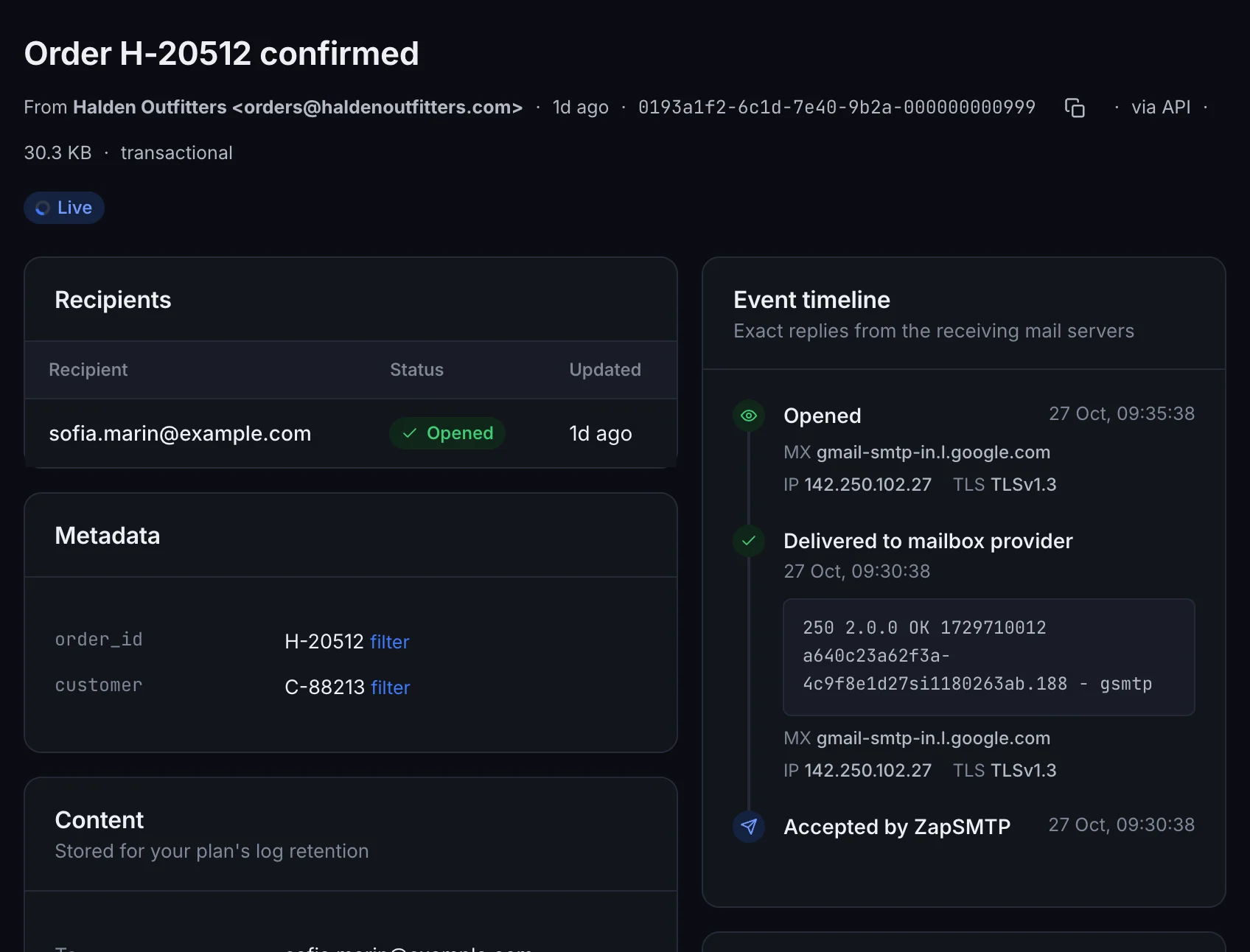Click the C-88213 metadata value
The image size is (1250, 952).
click(x=325, y=687)
